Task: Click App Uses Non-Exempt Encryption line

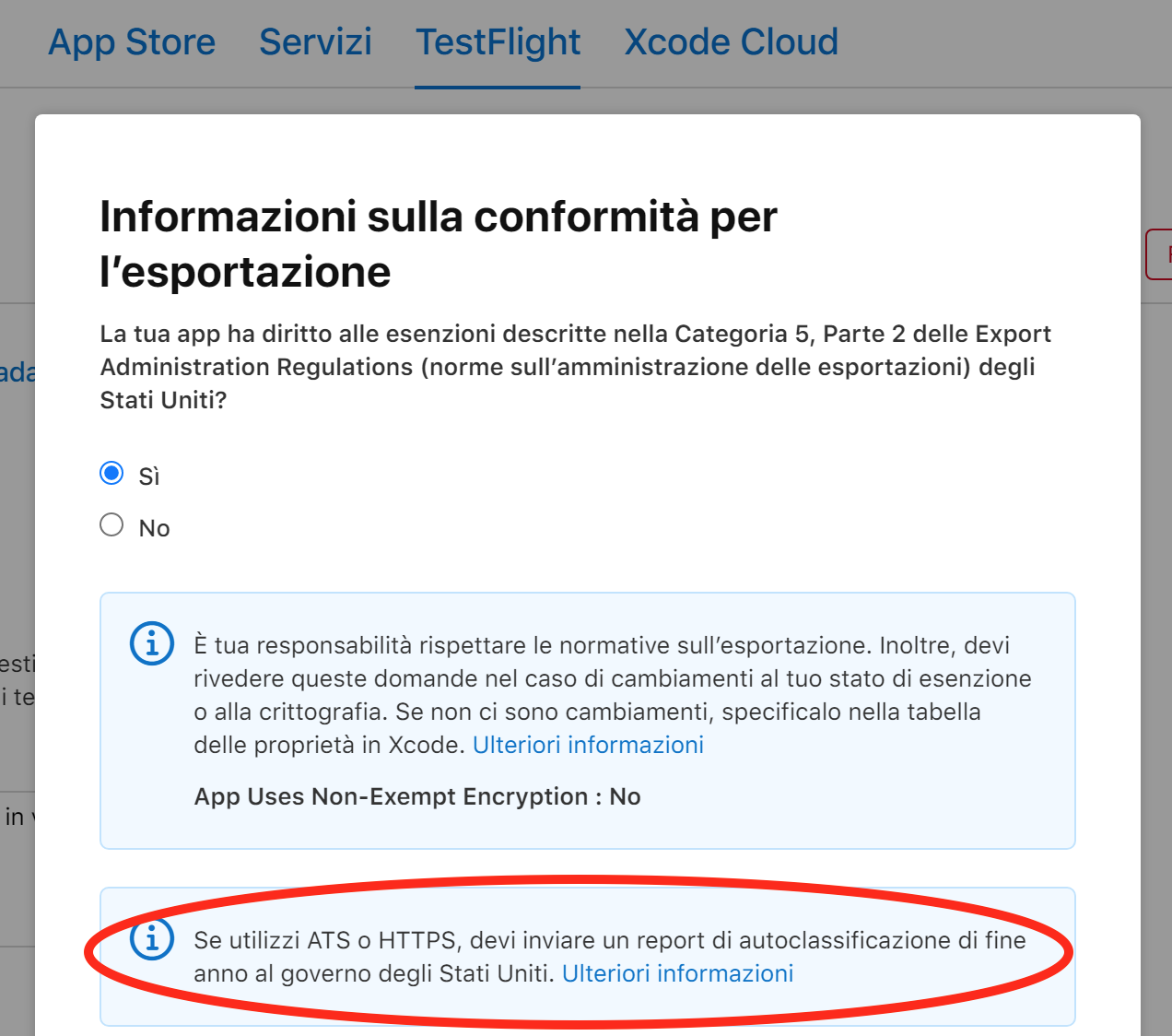Action: pos(417,796)
